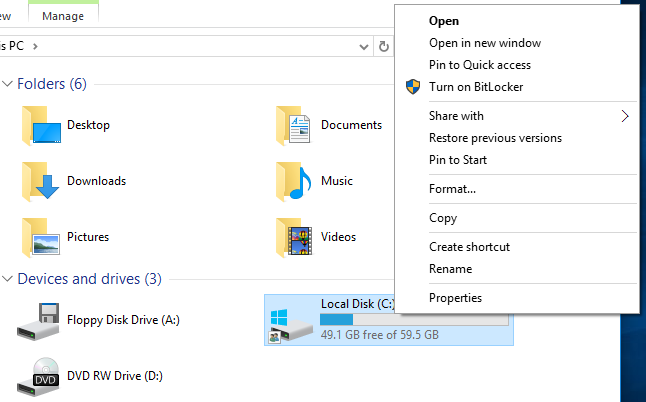Collapse the Devices and drives group
Viewport: 646px width, 402px height.
(7, 279)
